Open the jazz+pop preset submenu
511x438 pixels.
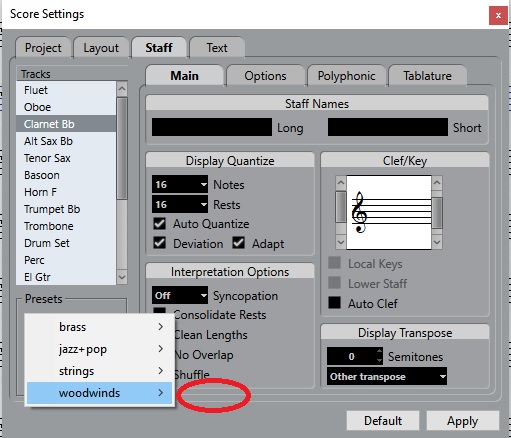(99, 349)
